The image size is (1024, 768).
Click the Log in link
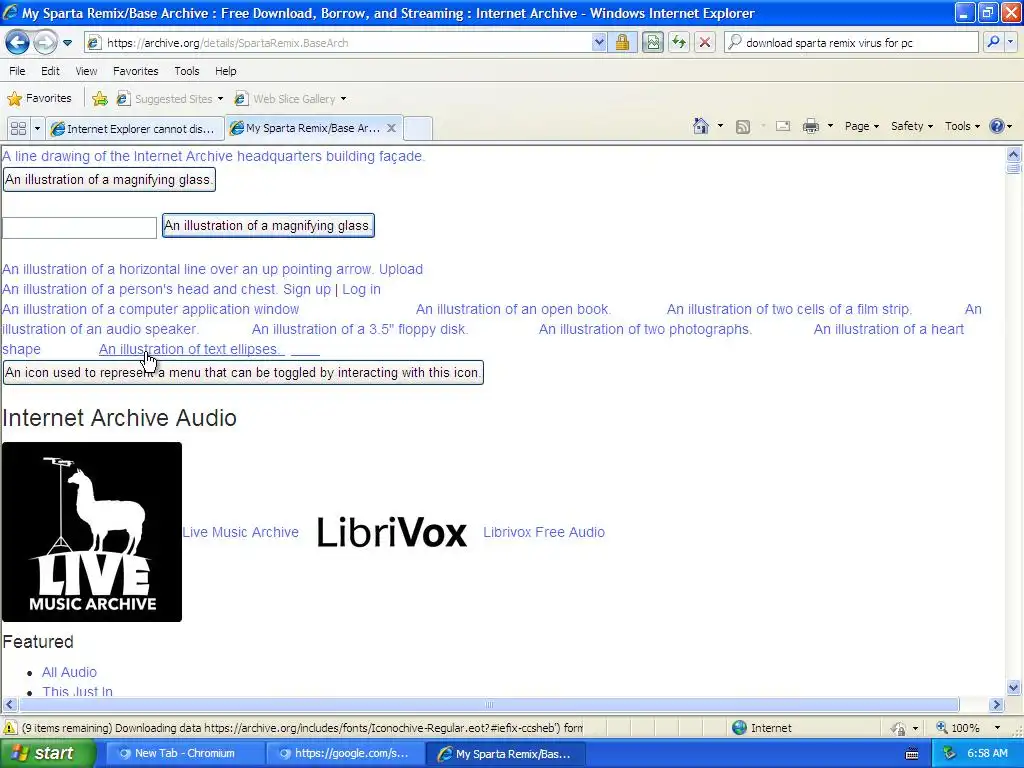[x=361, y=289]
